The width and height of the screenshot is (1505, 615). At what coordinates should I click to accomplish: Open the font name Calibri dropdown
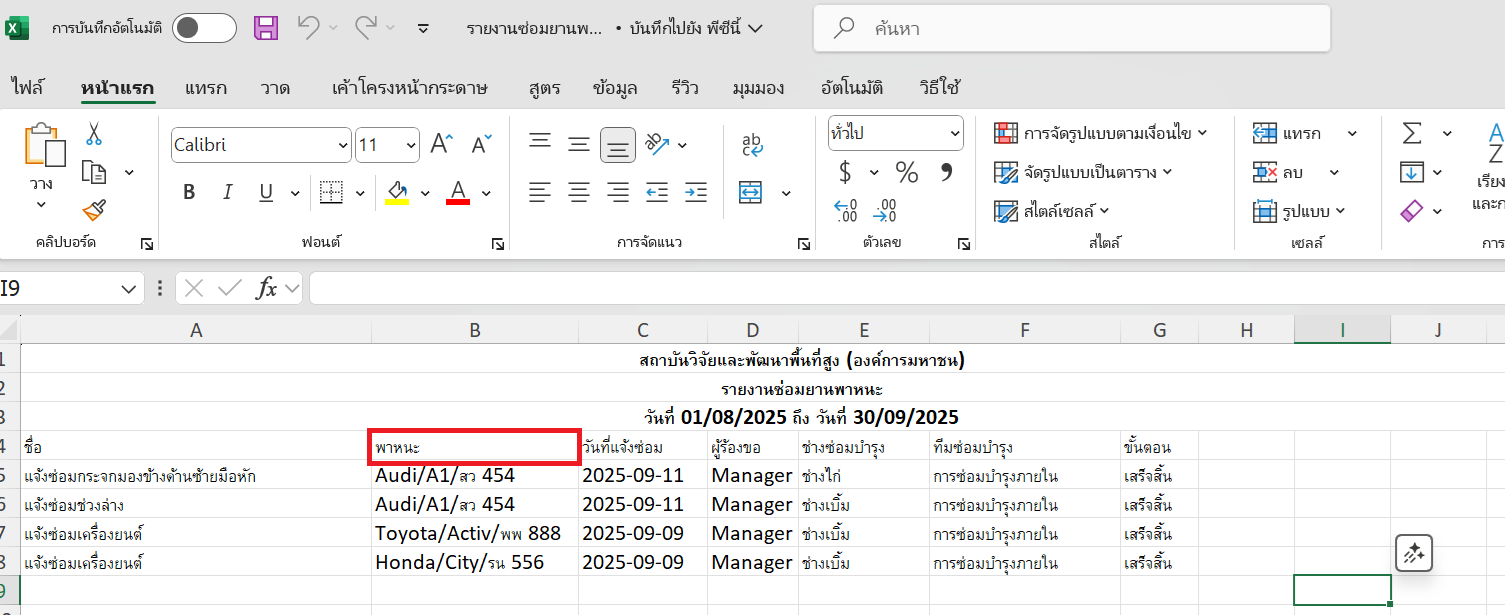(341, 145)
